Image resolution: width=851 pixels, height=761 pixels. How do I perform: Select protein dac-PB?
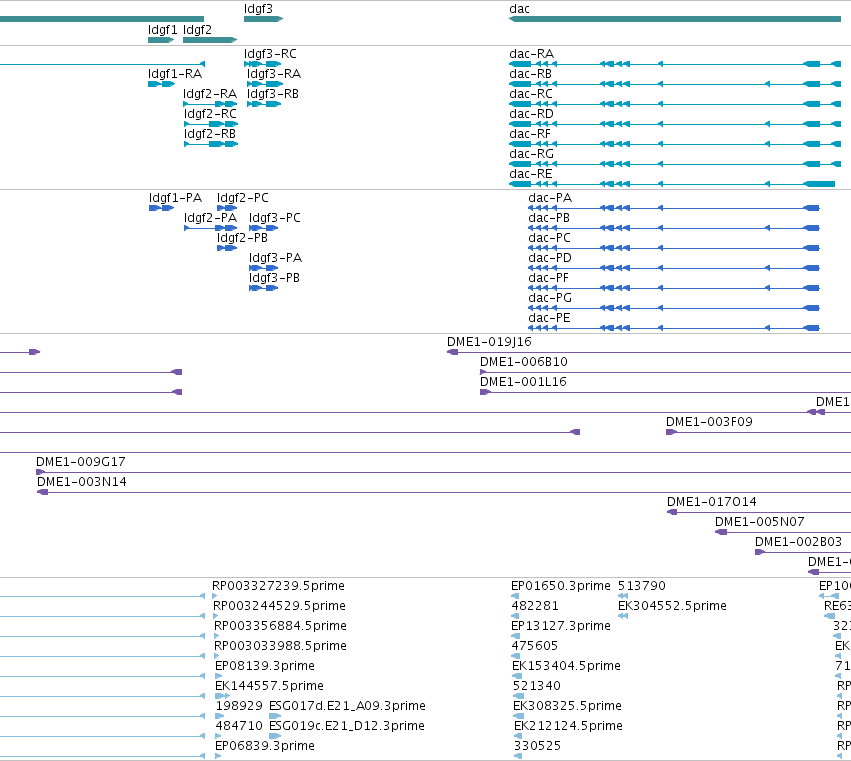click(x=674, y=228)
